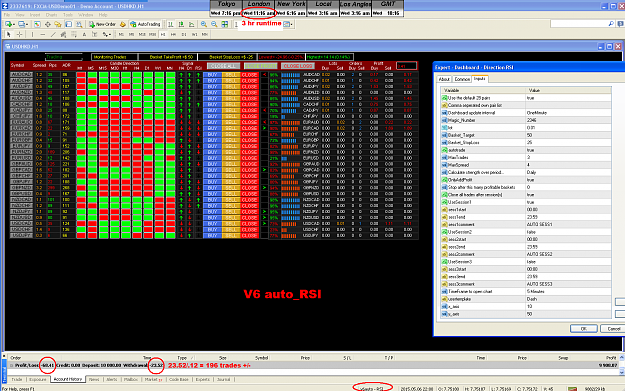
Task: Open the arrows objects dropdown
Action: point(106,35)
